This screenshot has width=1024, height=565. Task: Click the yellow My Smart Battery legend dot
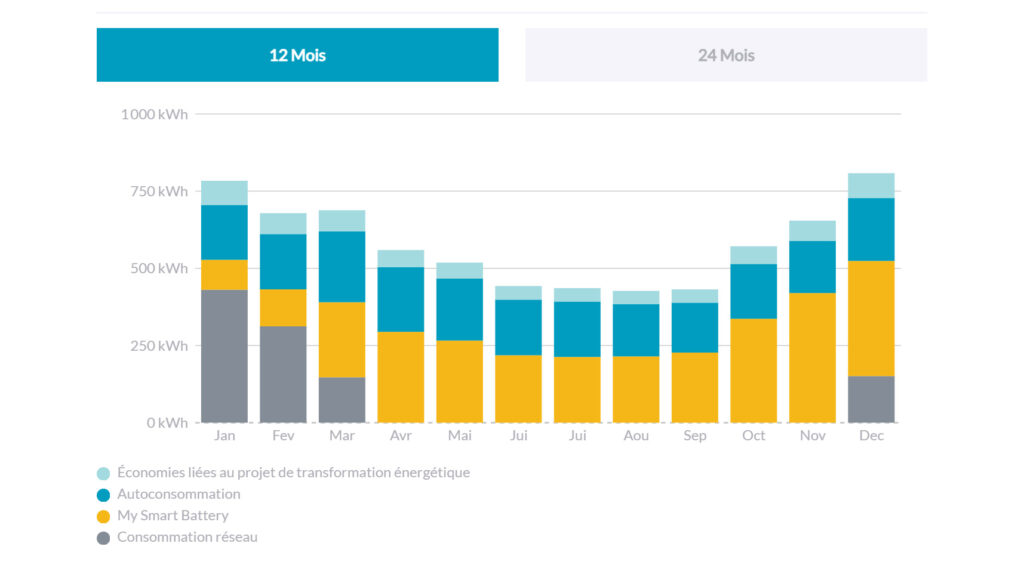[x=104, y=517]
